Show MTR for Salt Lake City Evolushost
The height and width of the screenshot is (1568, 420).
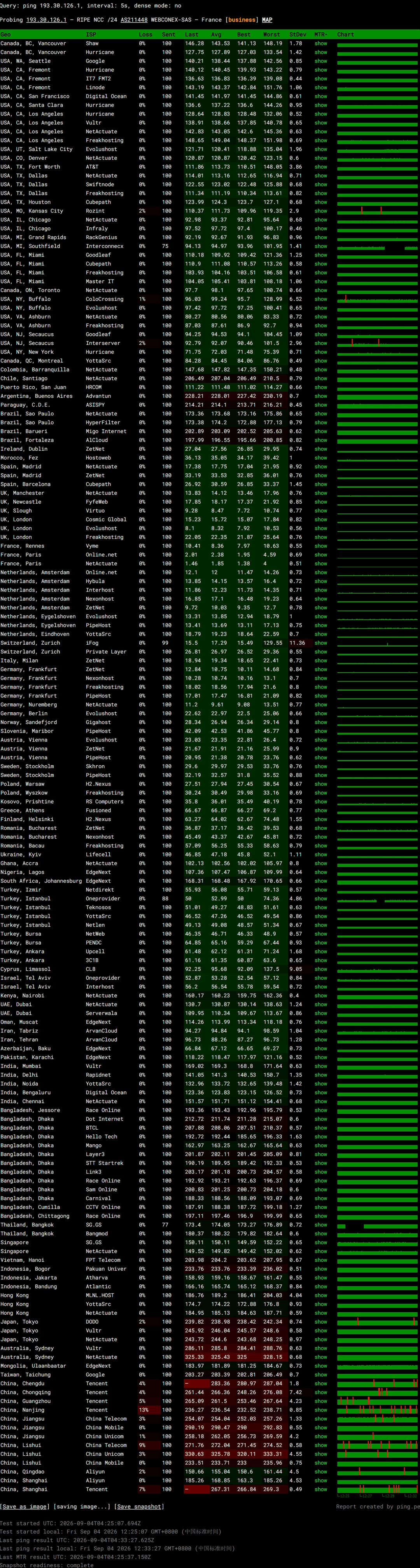[320, 149]
